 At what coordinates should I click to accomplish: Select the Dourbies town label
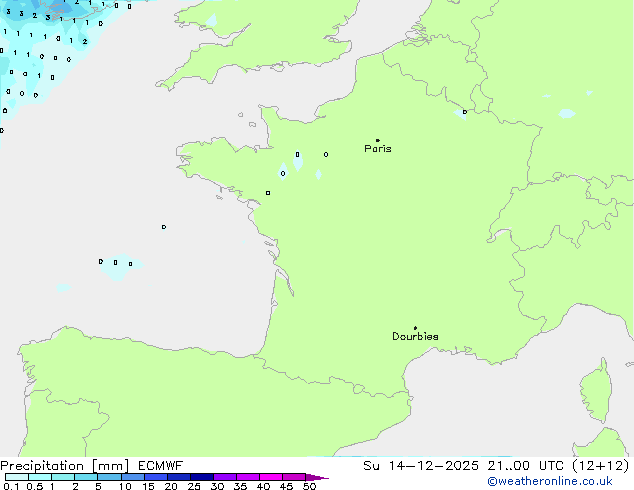[x=415, y=337]
